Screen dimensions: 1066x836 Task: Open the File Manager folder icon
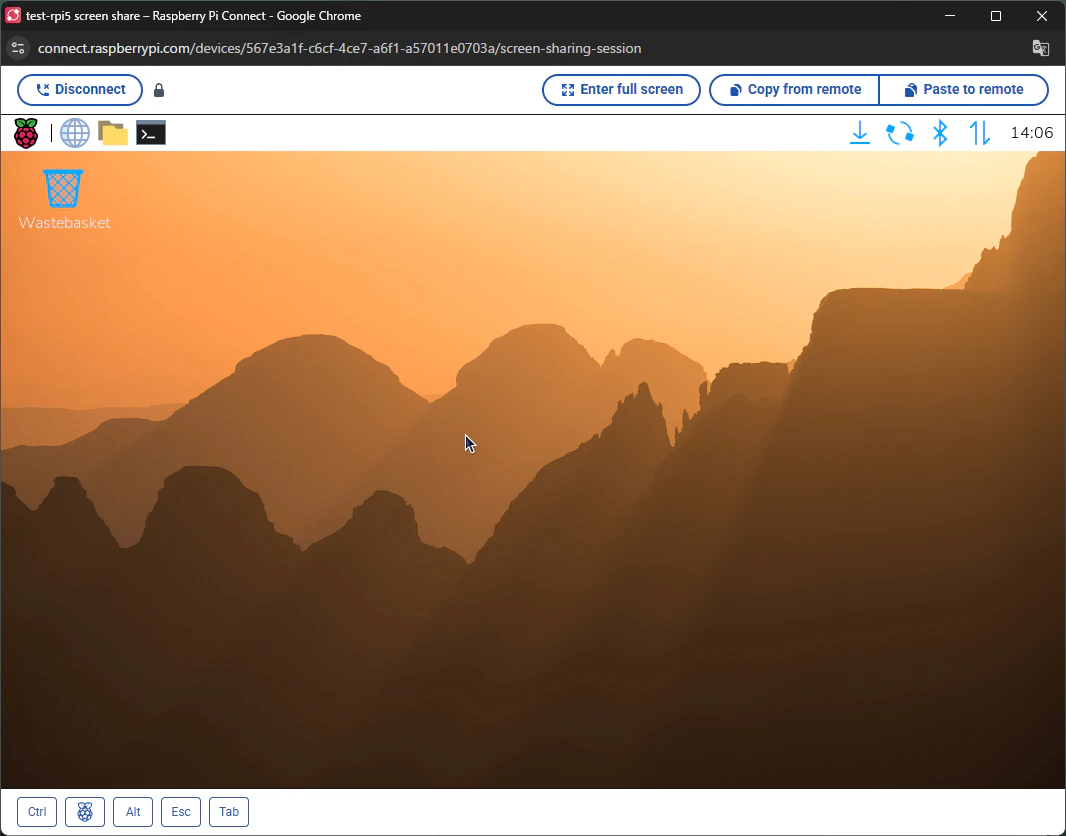[113, 133]
